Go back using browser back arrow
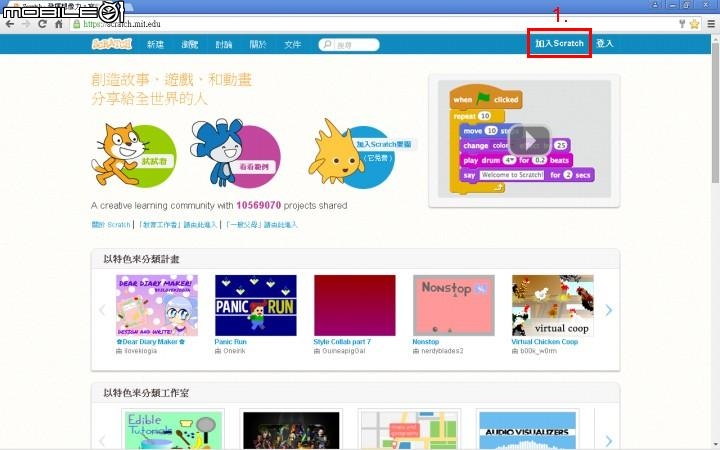The width and height of the screenshot is (720, 450). [10, 24]
